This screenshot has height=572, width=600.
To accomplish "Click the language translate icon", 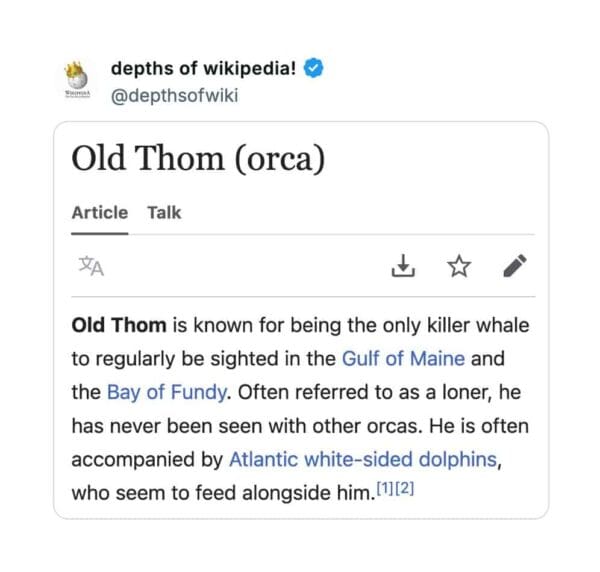I will [91, 266].
